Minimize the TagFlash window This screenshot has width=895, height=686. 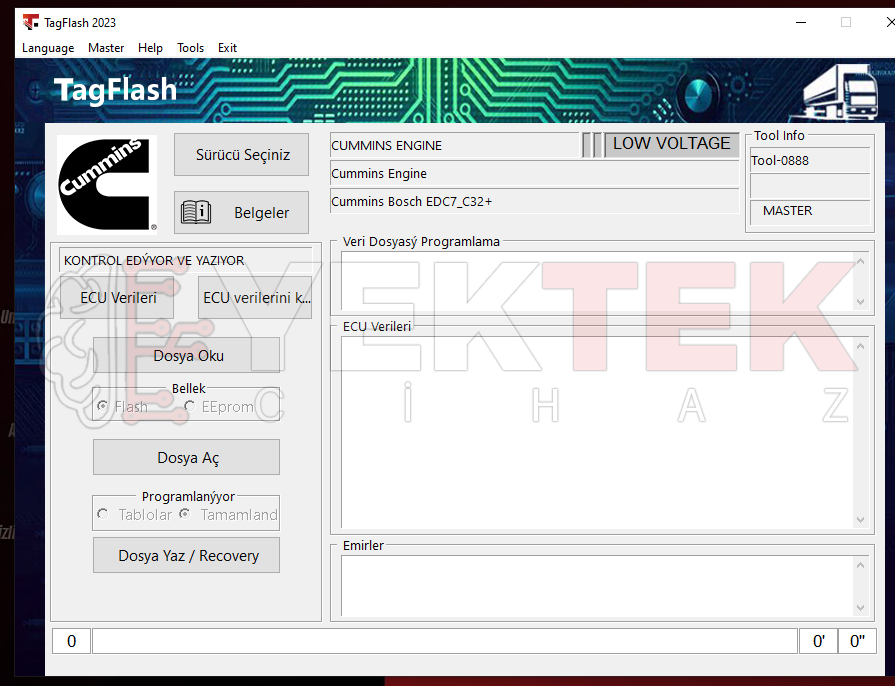(801, 22)
